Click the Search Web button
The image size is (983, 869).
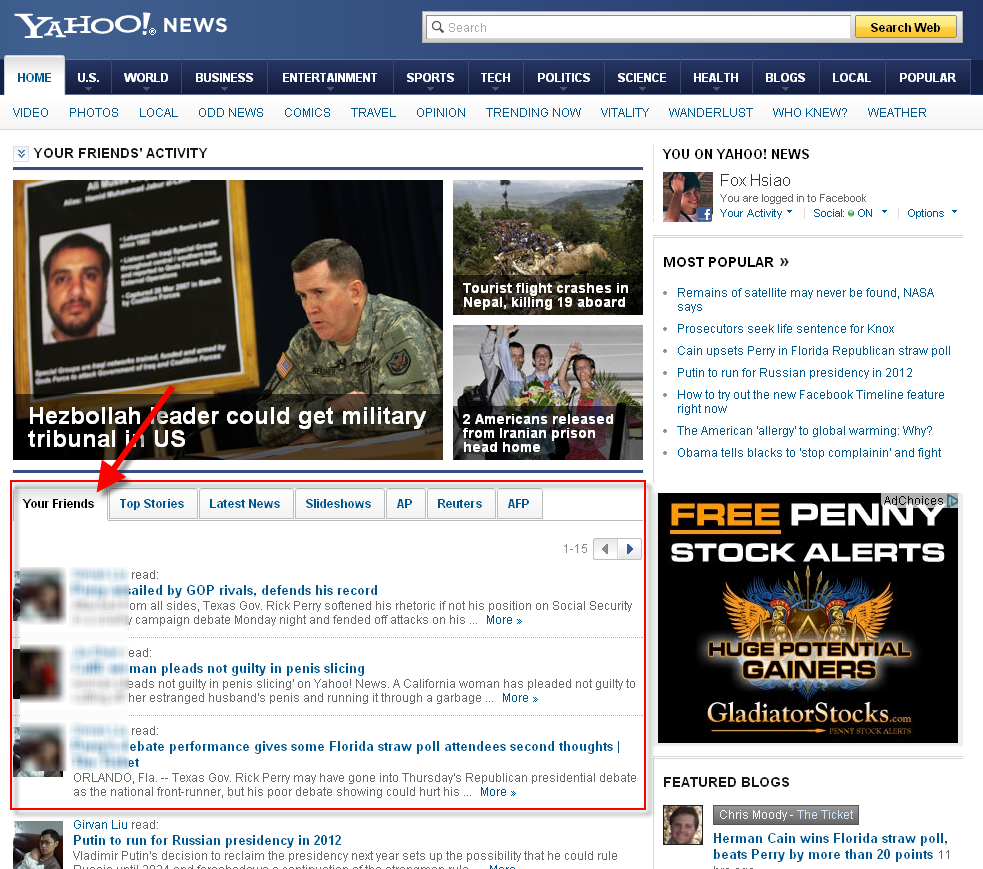[x=905, y=27]
